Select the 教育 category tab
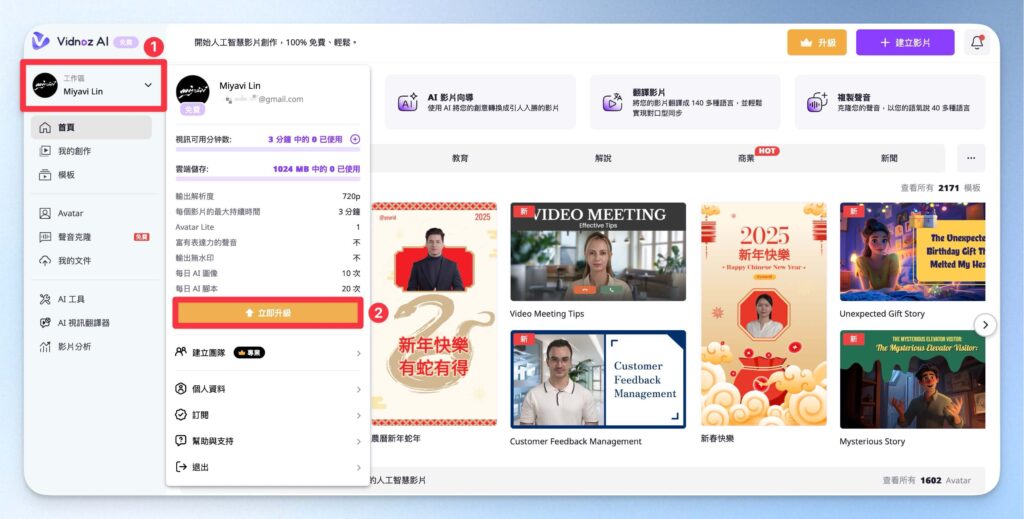 click(x=460, y=158)
